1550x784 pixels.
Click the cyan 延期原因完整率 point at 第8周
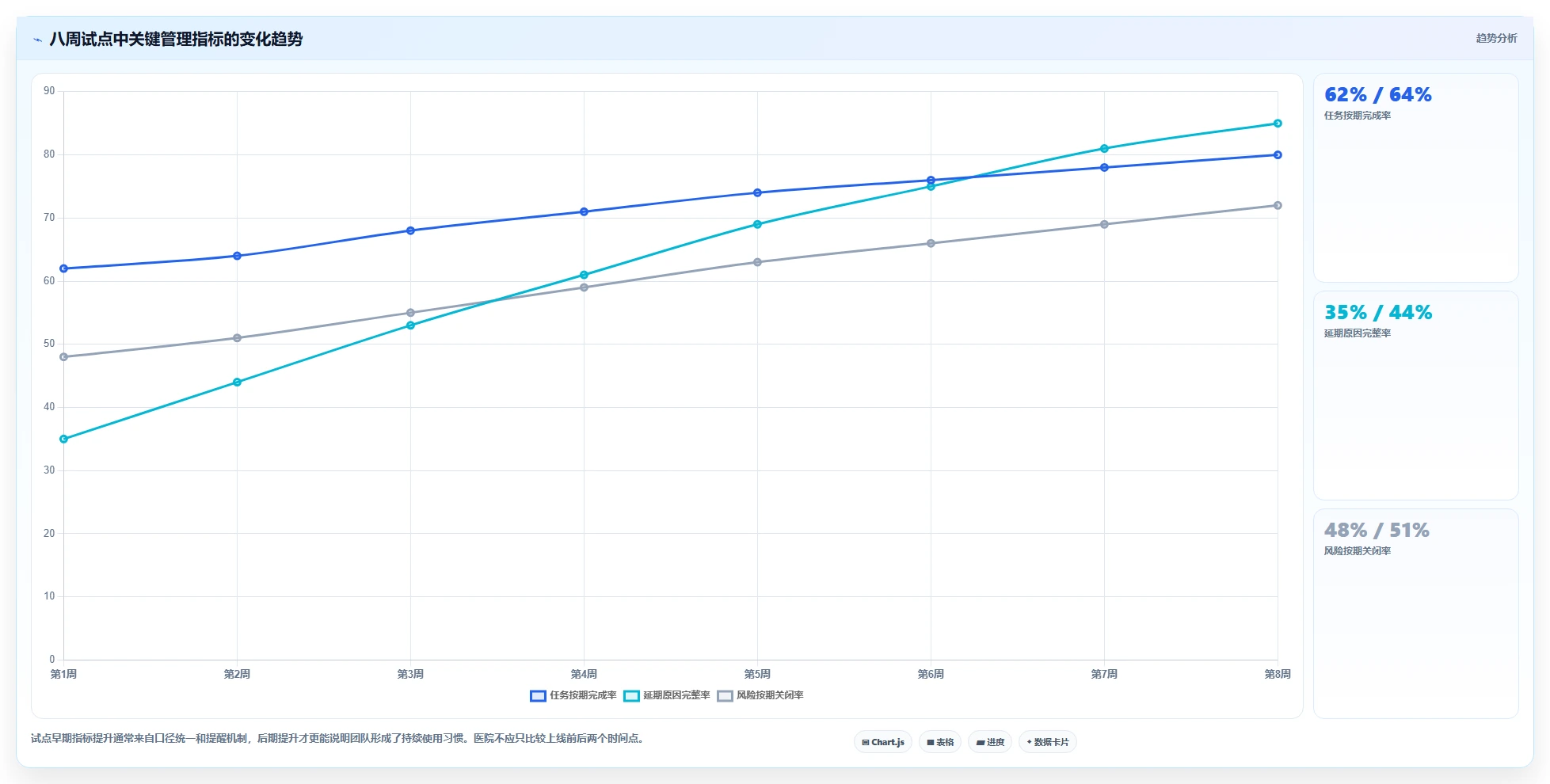point(1278,124)
